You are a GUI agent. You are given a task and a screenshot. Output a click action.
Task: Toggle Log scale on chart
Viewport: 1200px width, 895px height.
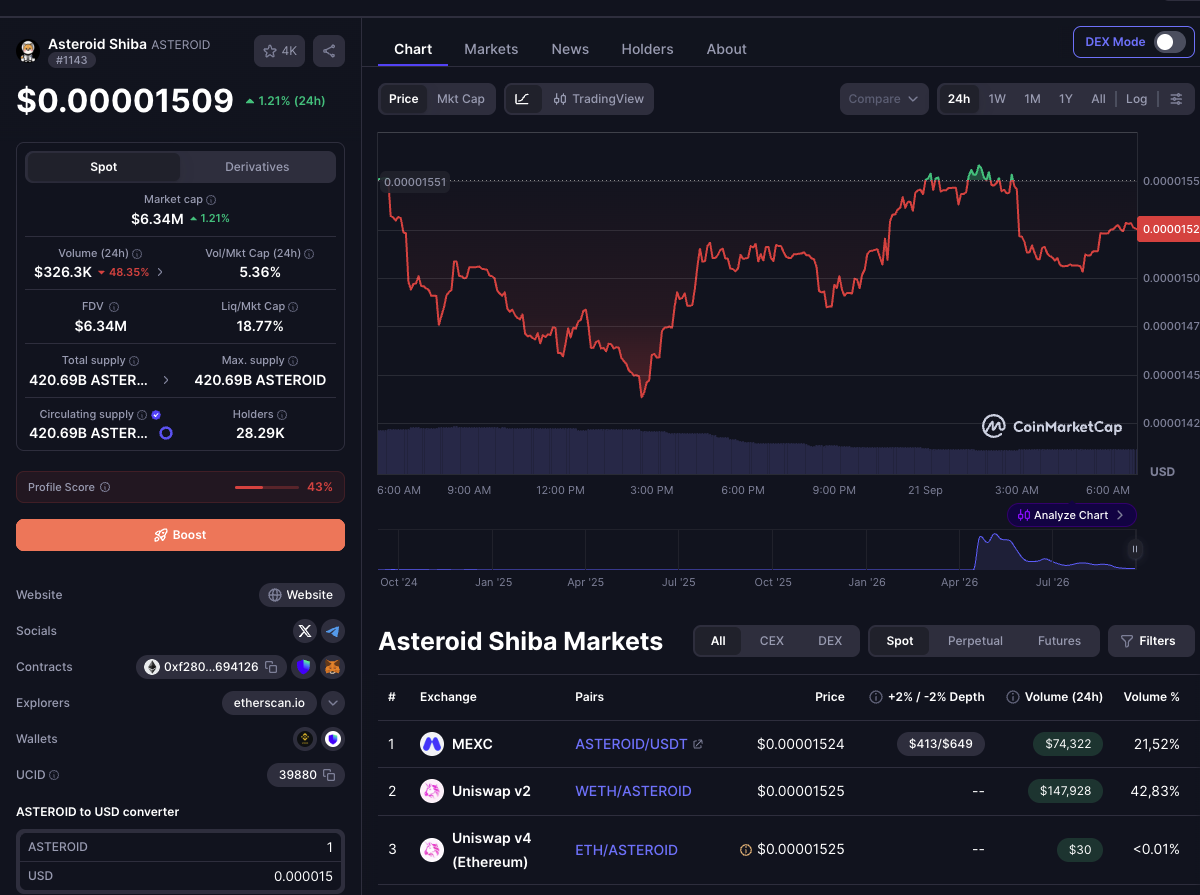pyautogui.click(x=1137, y=99)
